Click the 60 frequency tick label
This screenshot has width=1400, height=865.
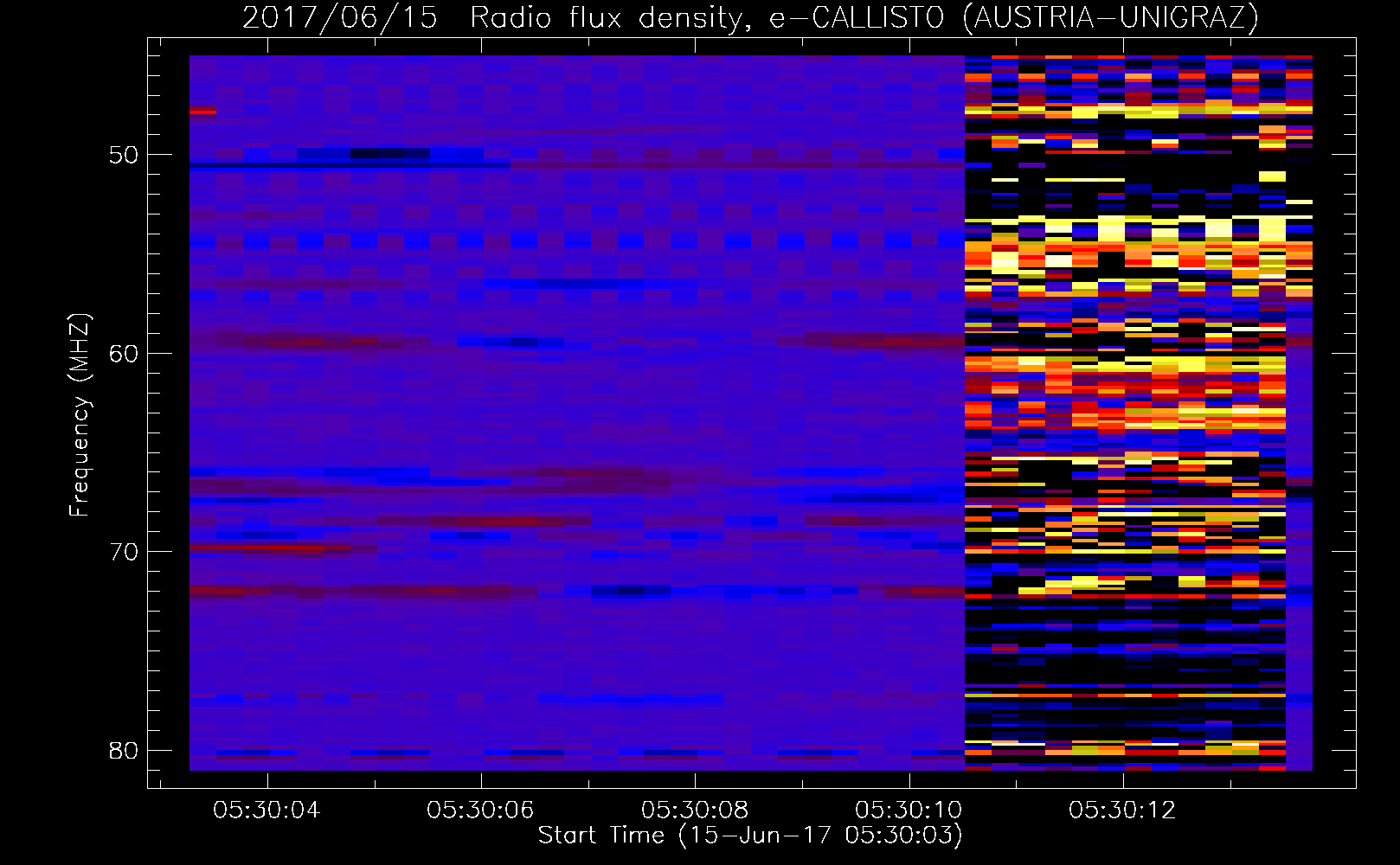[124, 354]
